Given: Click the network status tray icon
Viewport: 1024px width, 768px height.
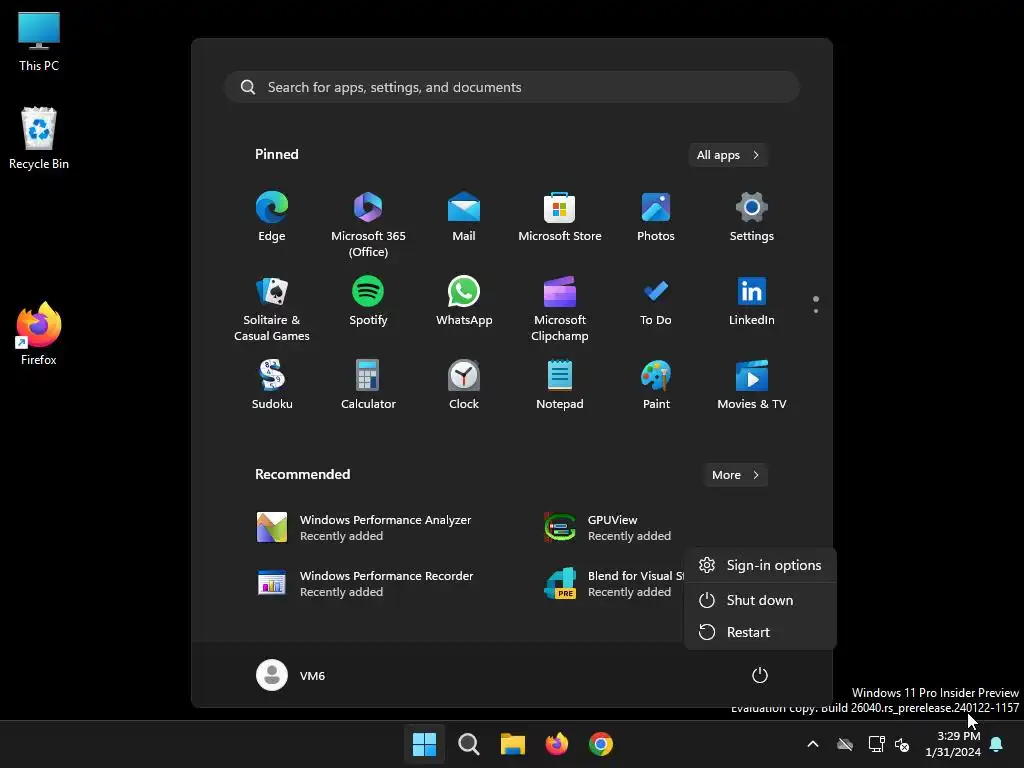Looking at the screenshot, I should coord(876,744).
